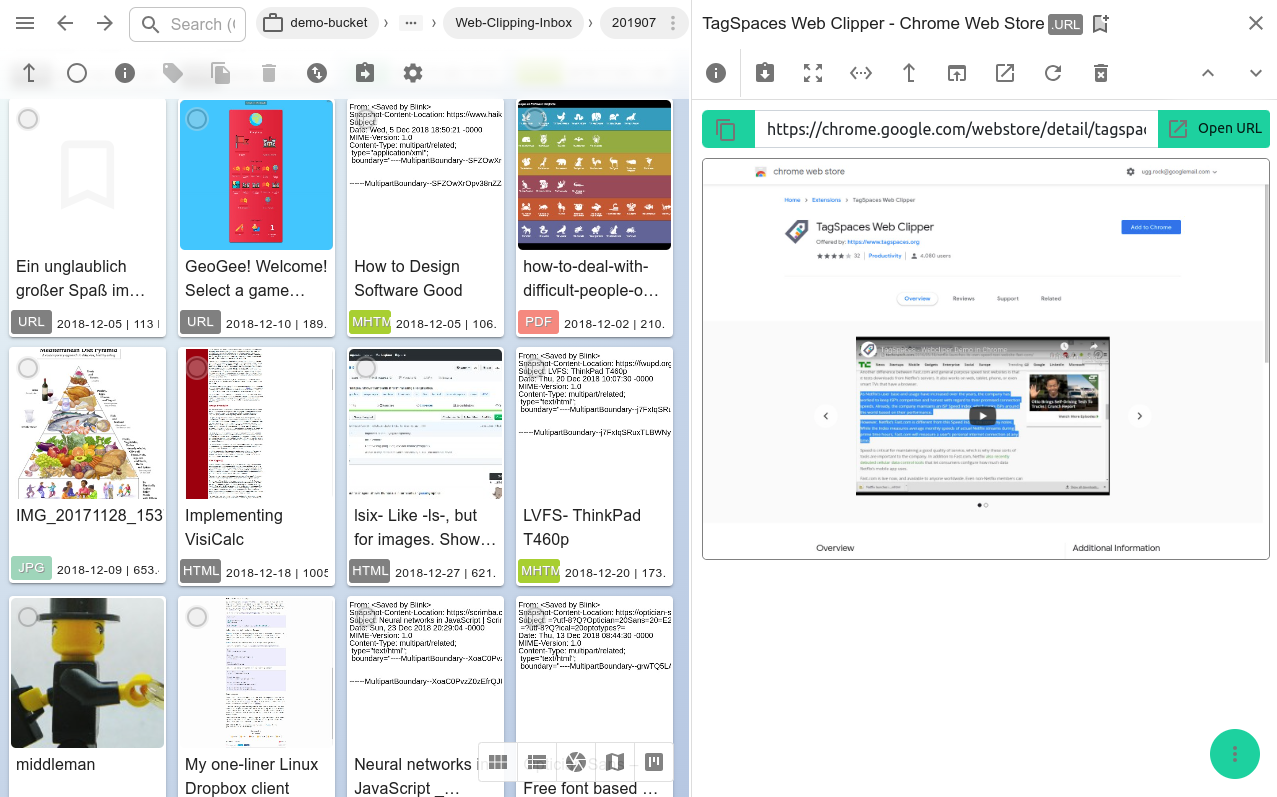Click the copy files icon in file list toolbar
The image size is (1277, 797).
pyautogui.click(x=221, y=73)
